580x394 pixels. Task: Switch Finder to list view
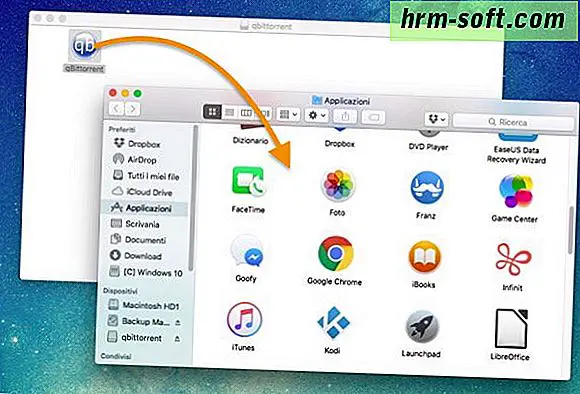(x=230, y=112)
